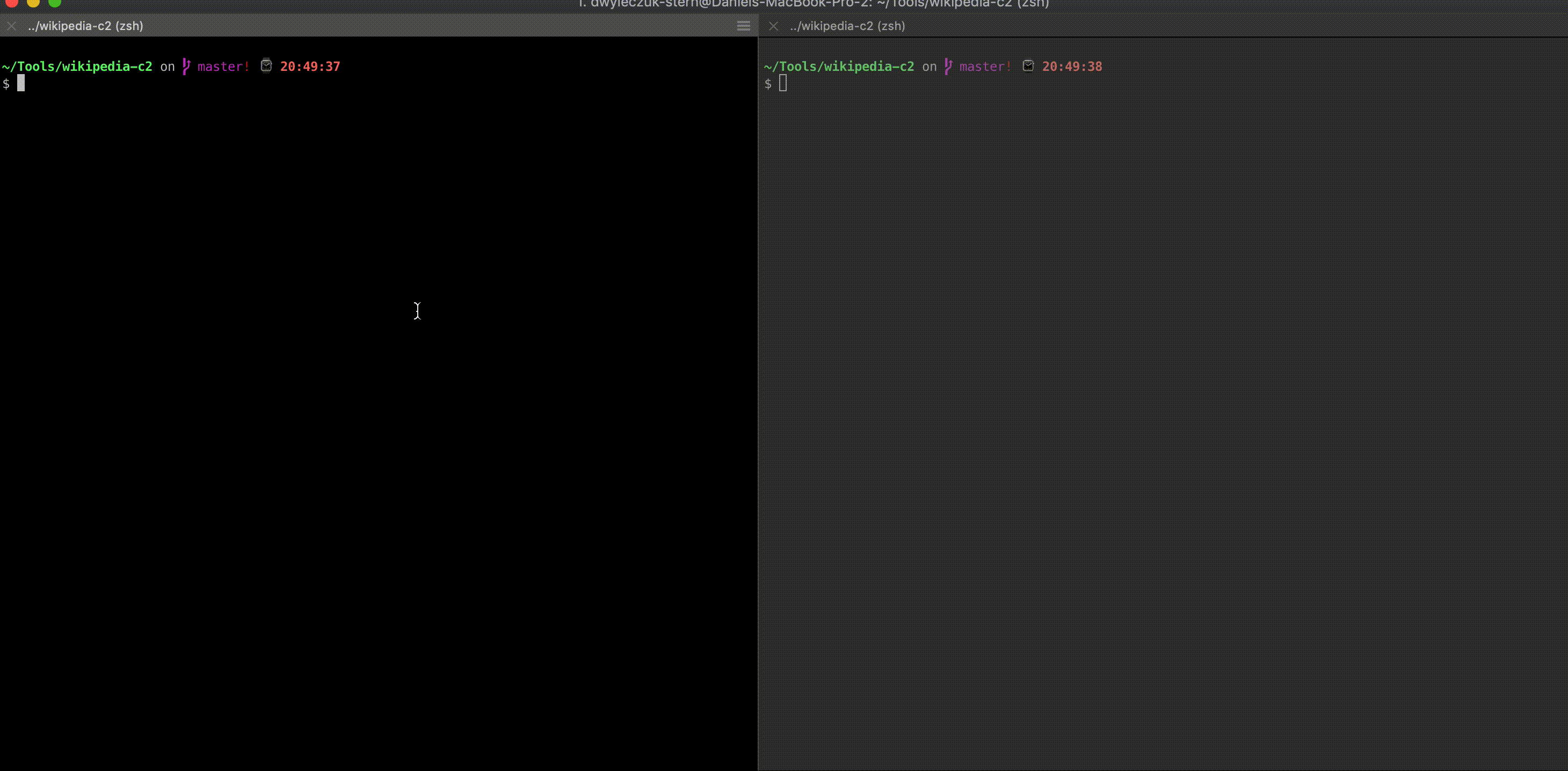Select left pane title ../wikipedia-c2 (zsh)
The width and height of the screenshot is (1568, 771).
coord(85,26)
